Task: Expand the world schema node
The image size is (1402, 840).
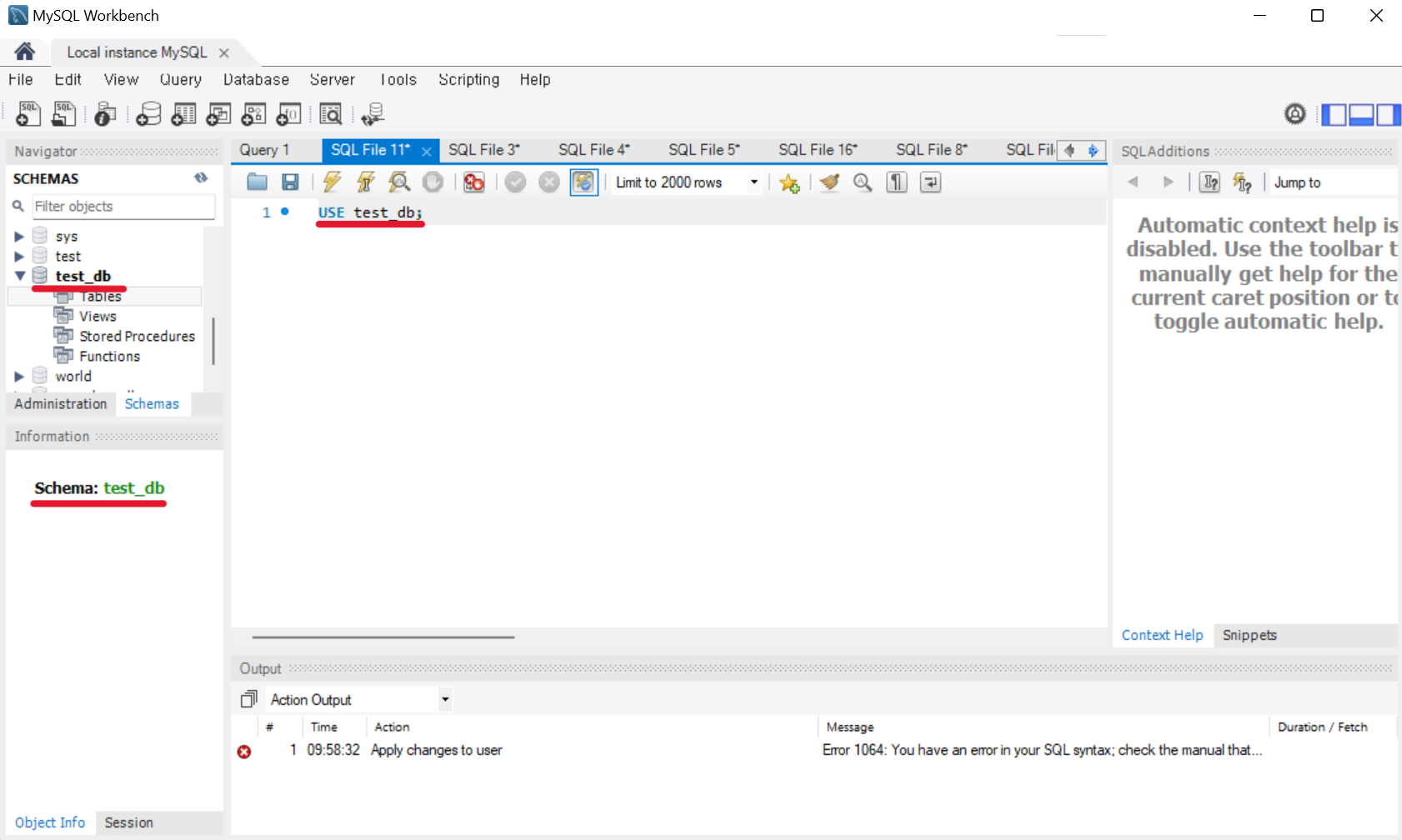Action: [x=19, y=377]
